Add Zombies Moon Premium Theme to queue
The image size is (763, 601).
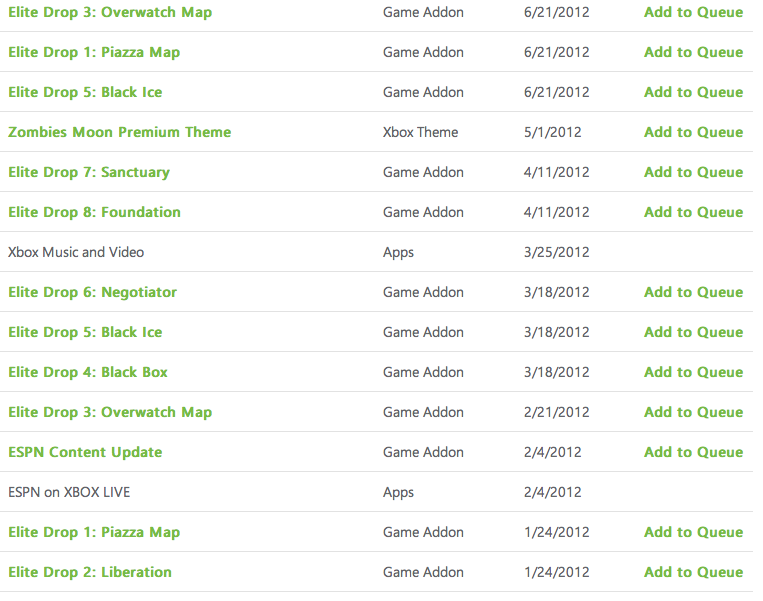(693, 132)
